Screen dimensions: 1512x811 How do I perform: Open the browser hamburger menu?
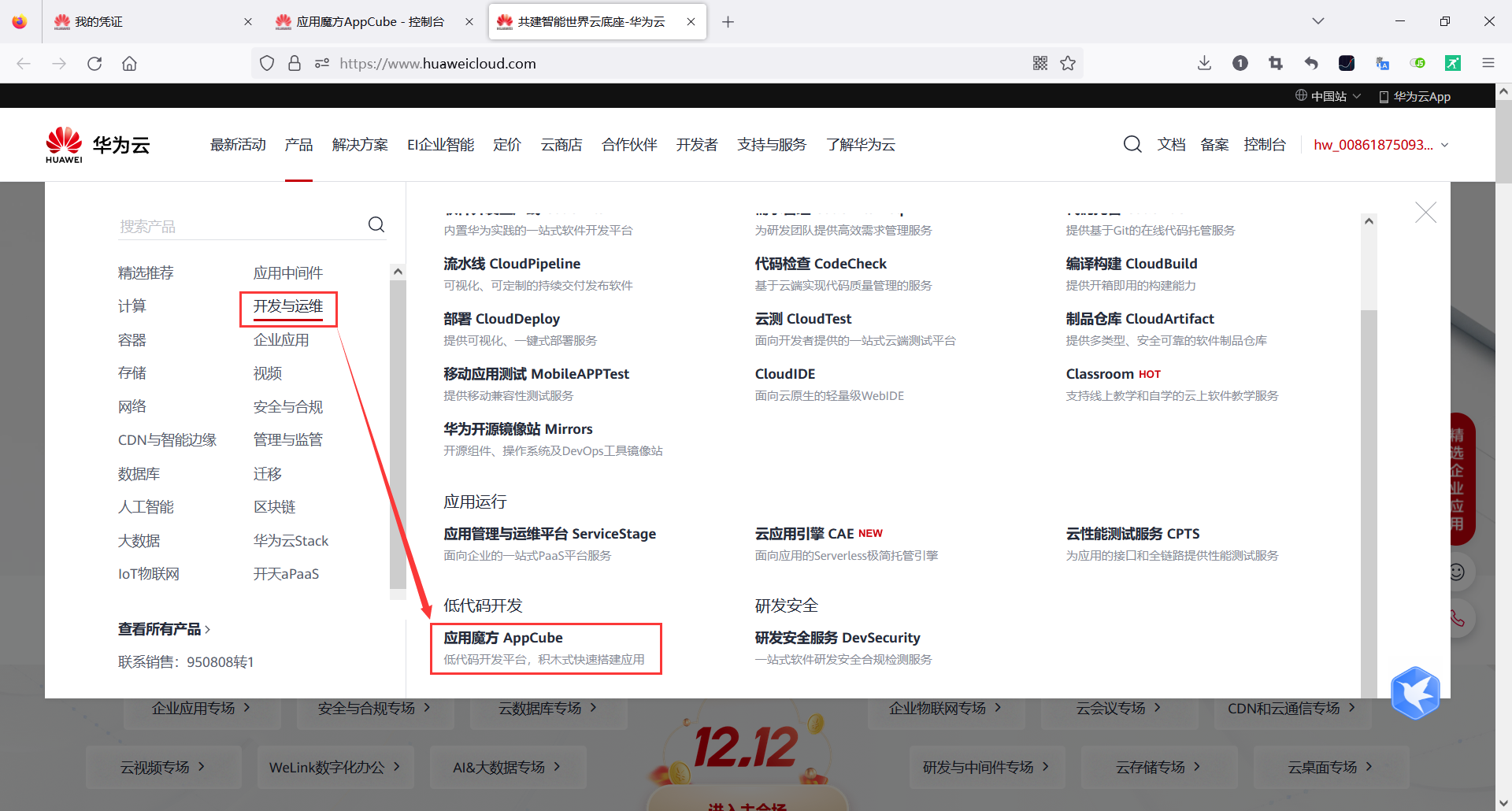(x=1488, y=63)
